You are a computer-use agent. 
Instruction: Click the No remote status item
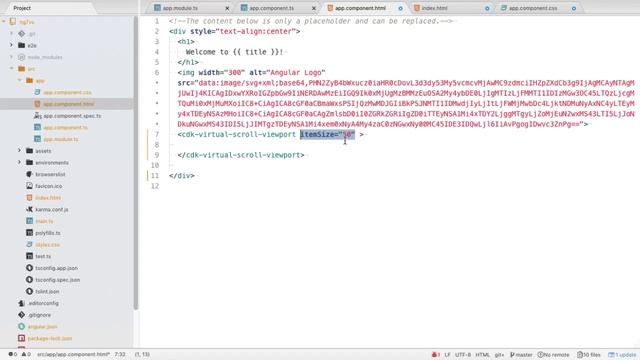[x=553, y=355]
